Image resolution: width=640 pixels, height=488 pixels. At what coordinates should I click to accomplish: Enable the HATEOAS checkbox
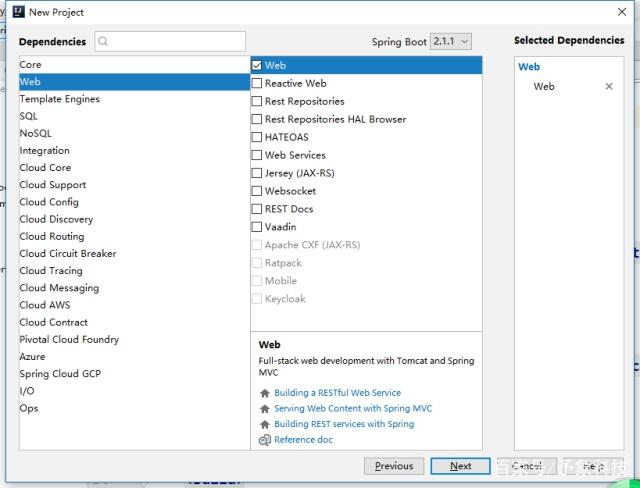[x=257, y=137]
